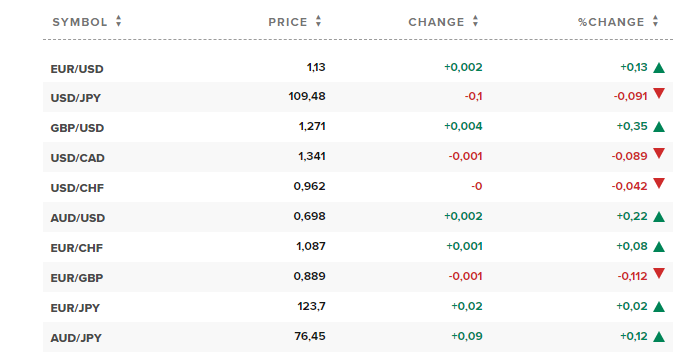Open the USD/JPY symbol link
692x363 pixels.
pos(75,98)
